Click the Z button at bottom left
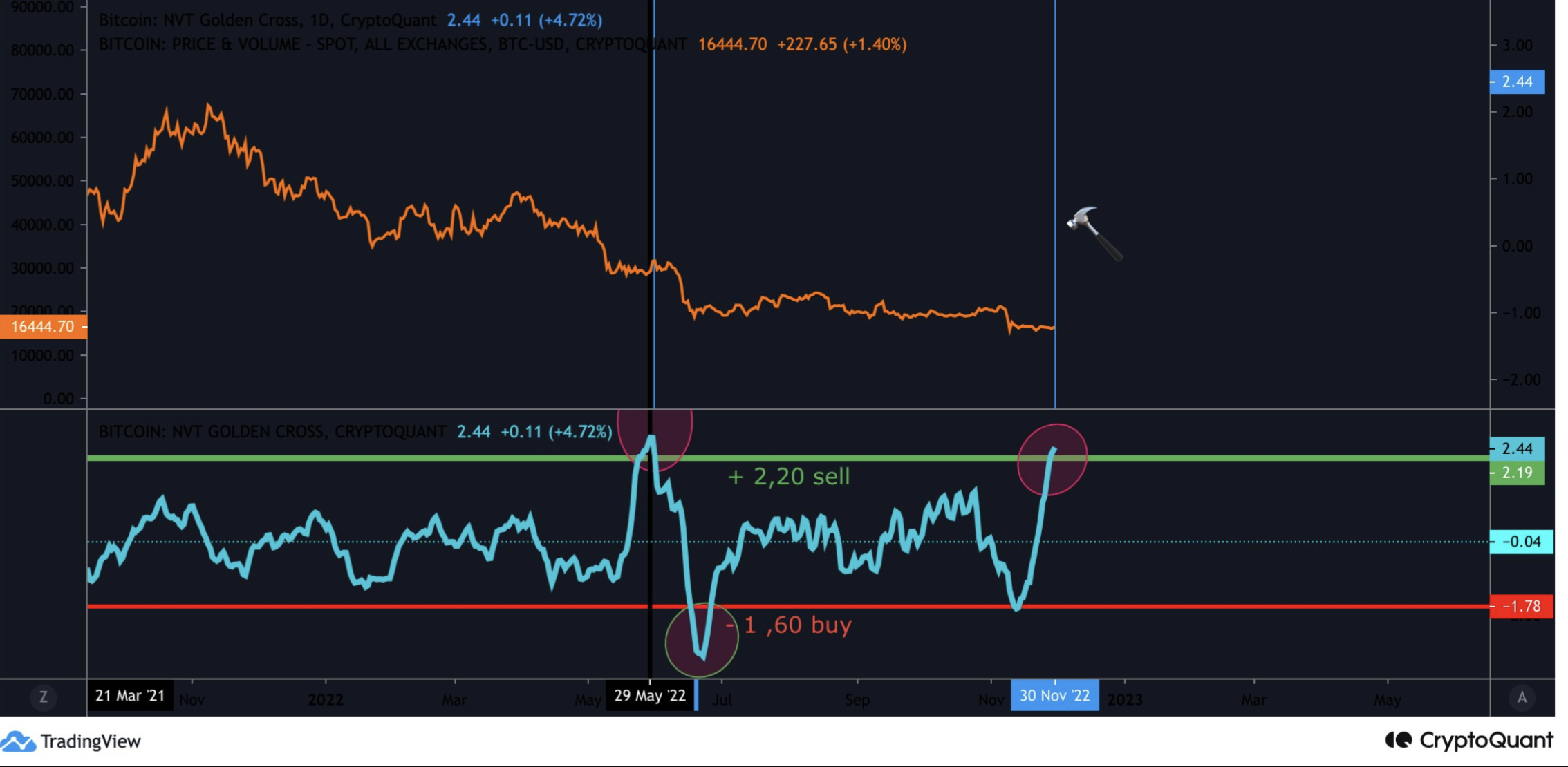Screen dimensions: 1568x767 point(43,697)
